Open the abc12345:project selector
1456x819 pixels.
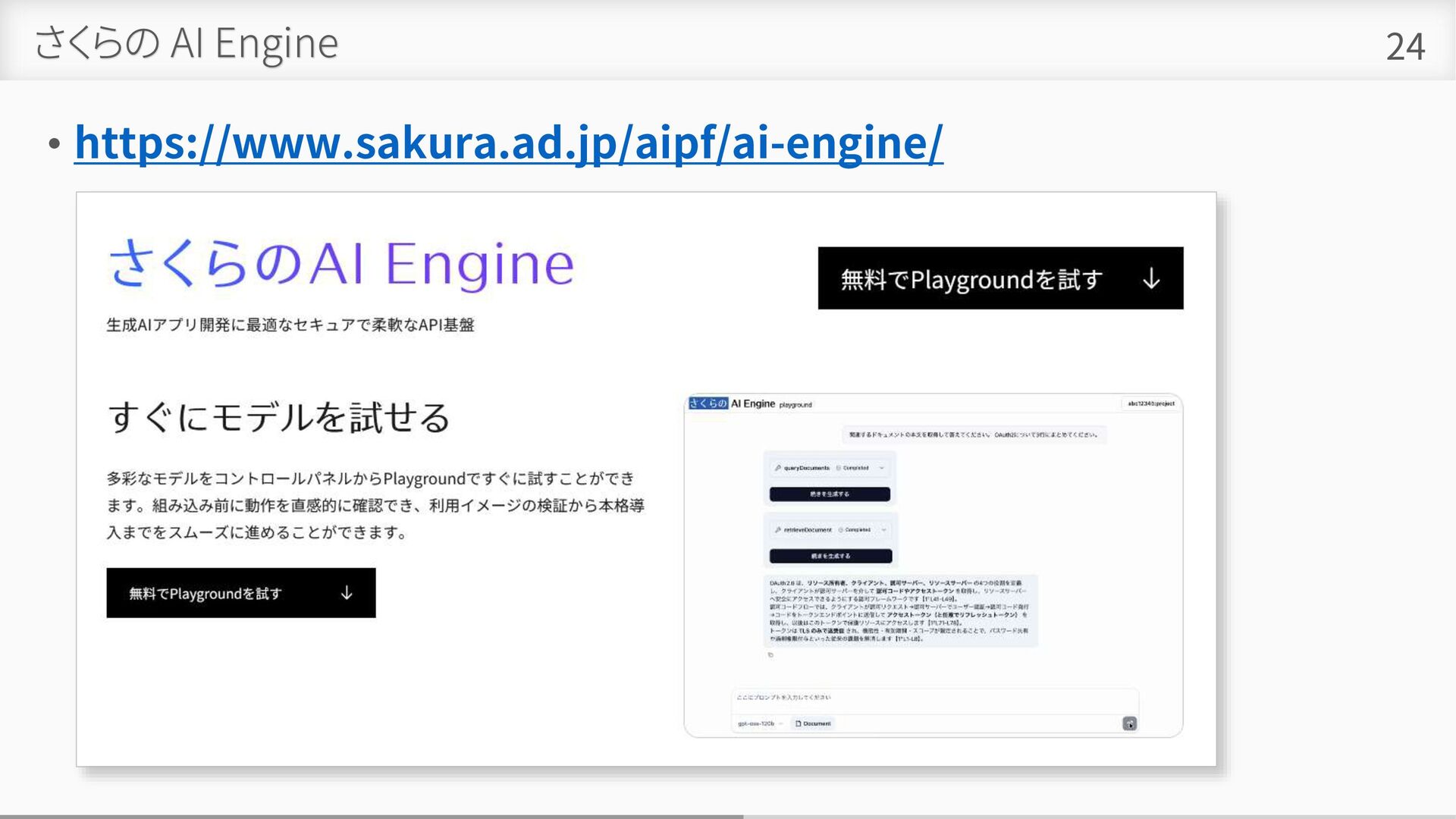click(x=1150, y=403)
